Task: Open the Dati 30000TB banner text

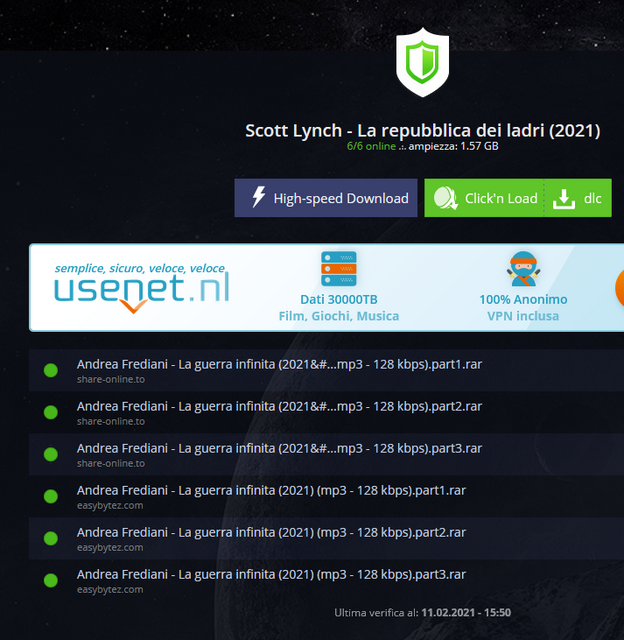Action: tap(339, 300)
